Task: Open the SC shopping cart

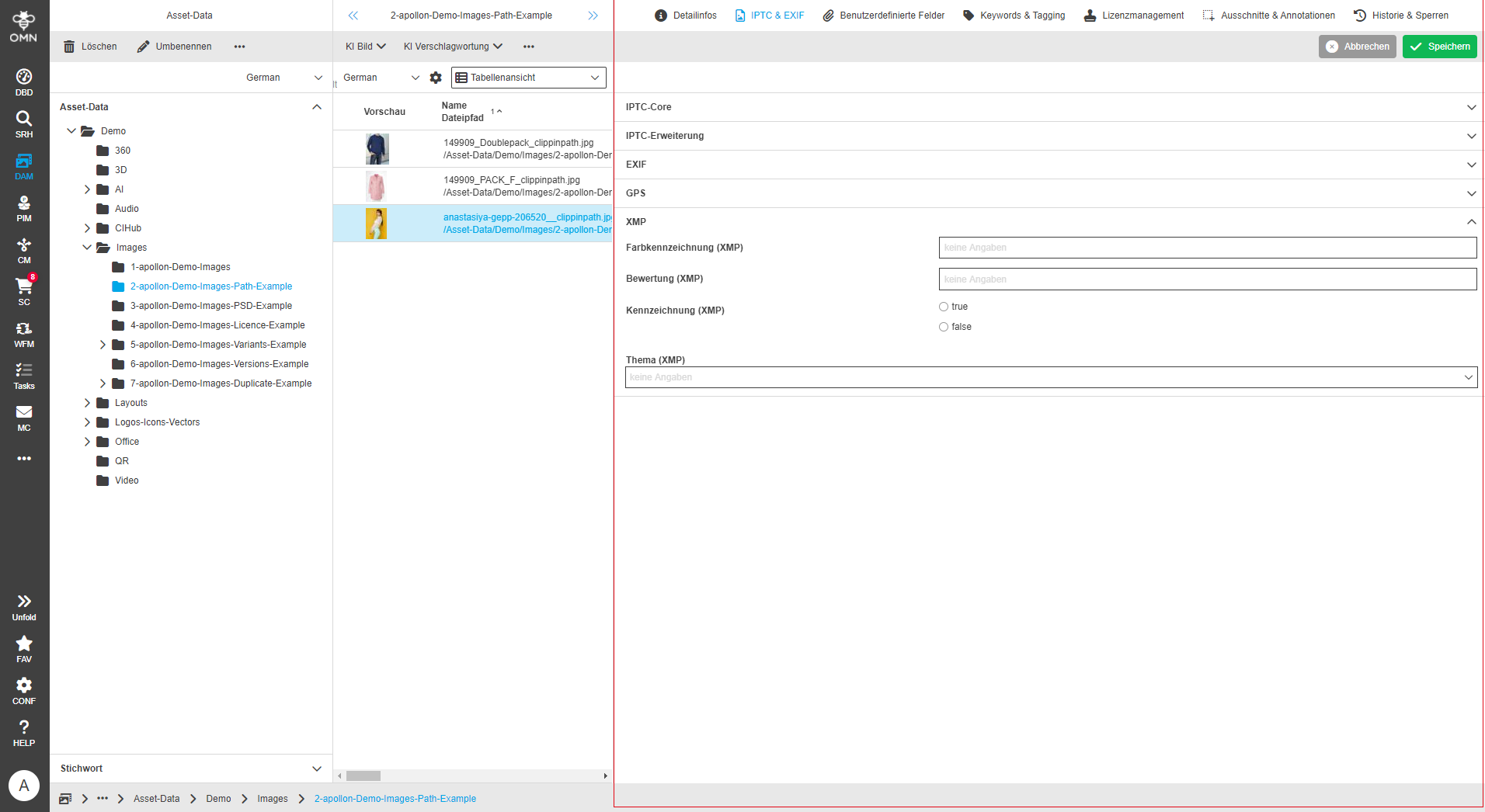Action: point(24,292)
